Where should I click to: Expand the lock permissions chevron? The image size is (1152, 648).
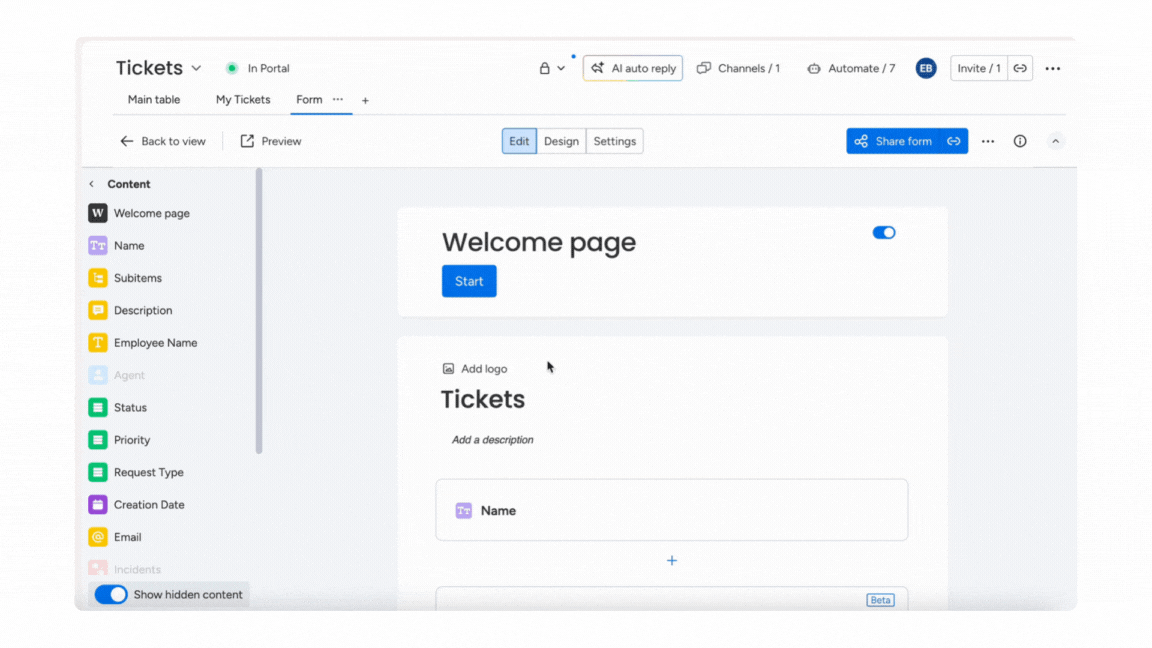pos(561,68)
